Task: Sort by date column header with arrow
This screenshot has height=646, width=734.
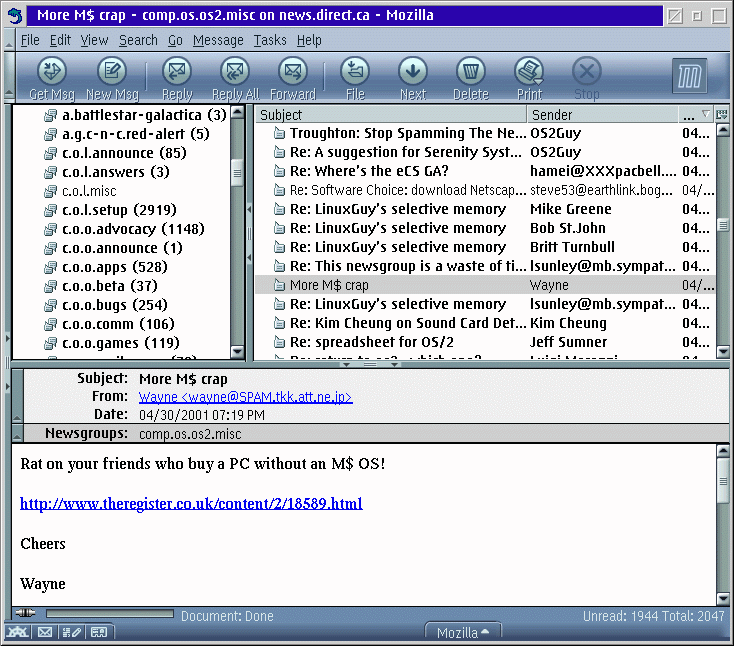Action: [696, 115]
